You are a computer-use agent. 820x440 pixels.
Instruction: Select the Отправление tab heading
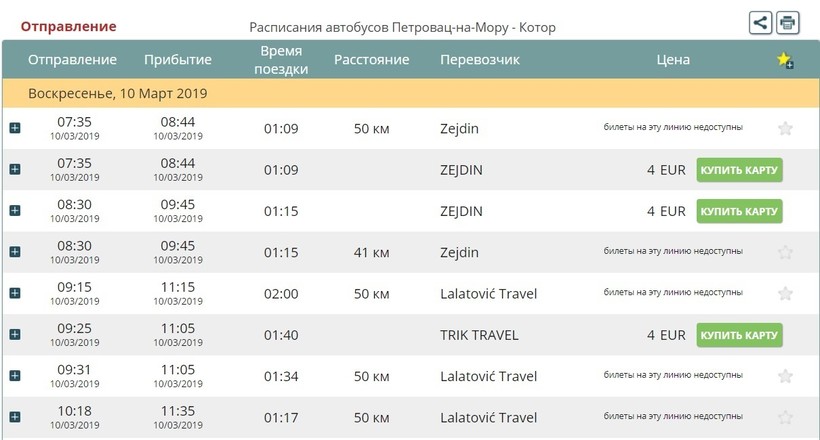(68, 26)
